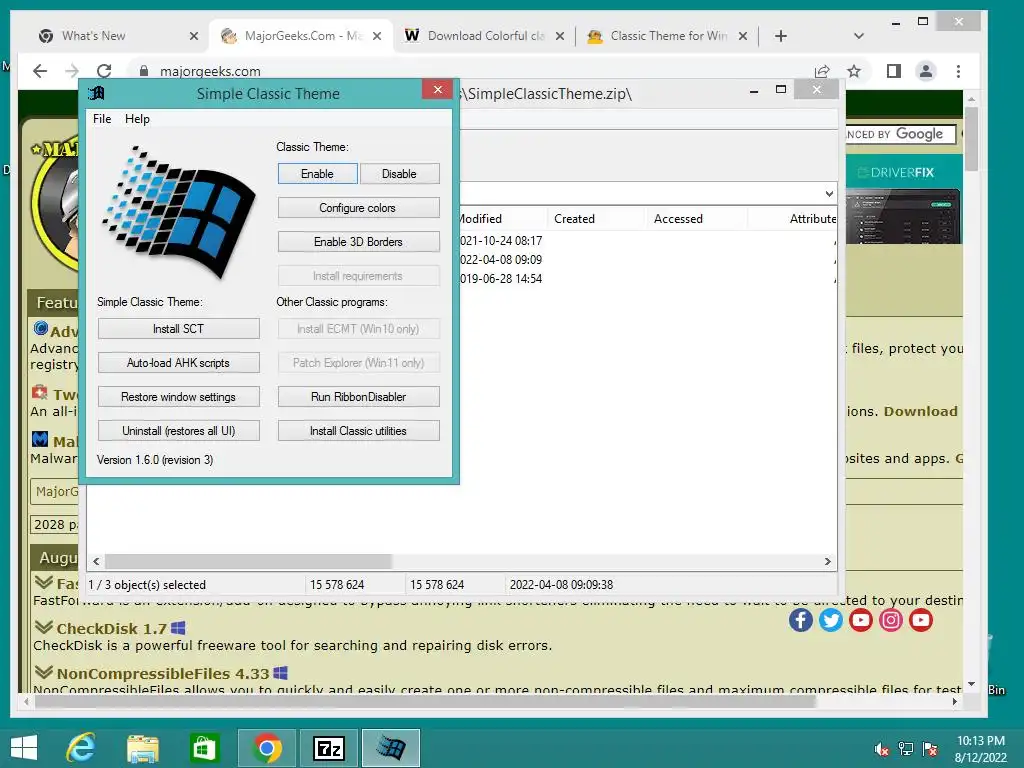Click the network tray icon
Screen dimensions: 1024x768
[x=906, y=749]
